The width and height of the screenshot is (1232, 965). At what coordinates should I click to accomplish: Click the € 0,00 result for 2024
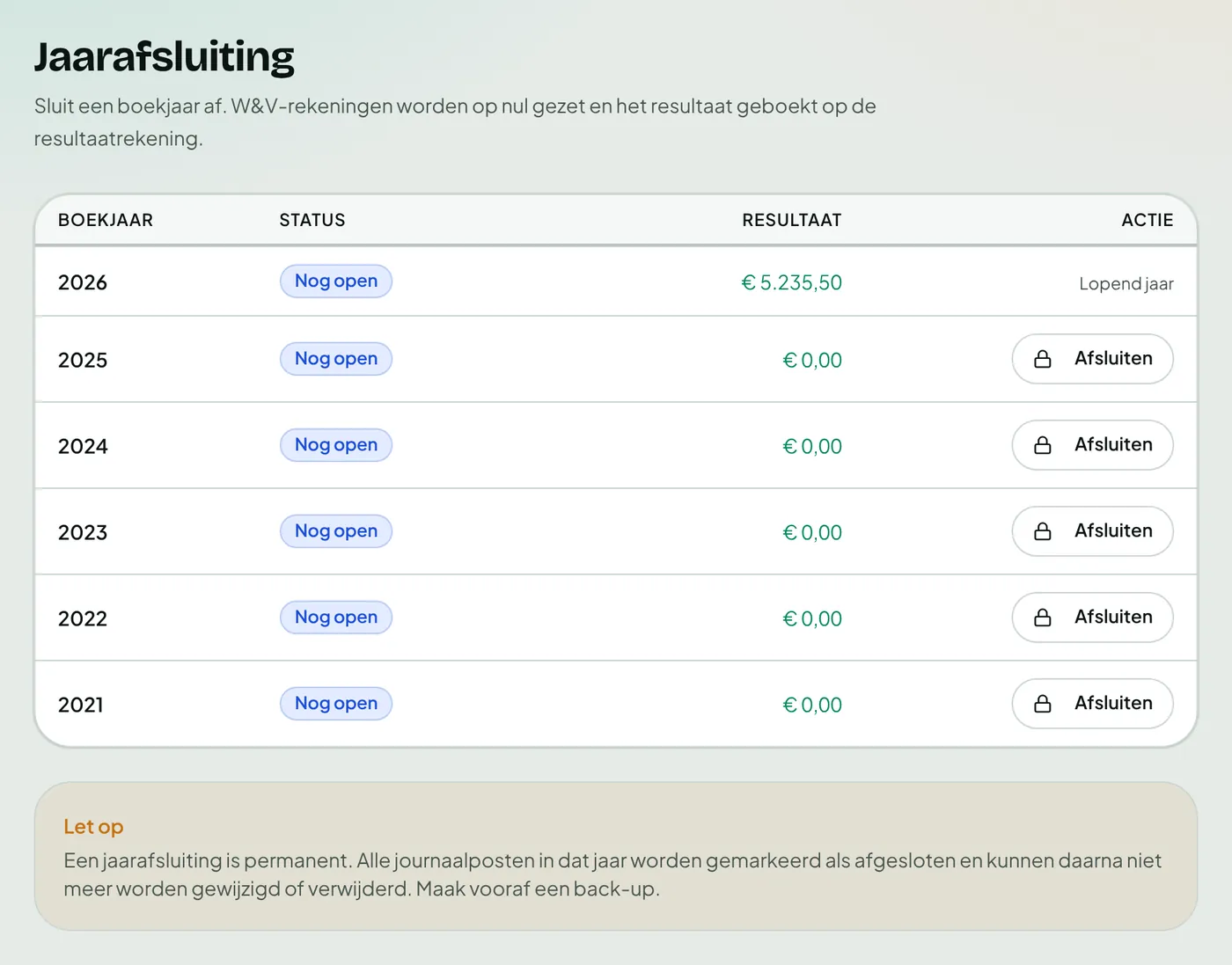[812, 446]
